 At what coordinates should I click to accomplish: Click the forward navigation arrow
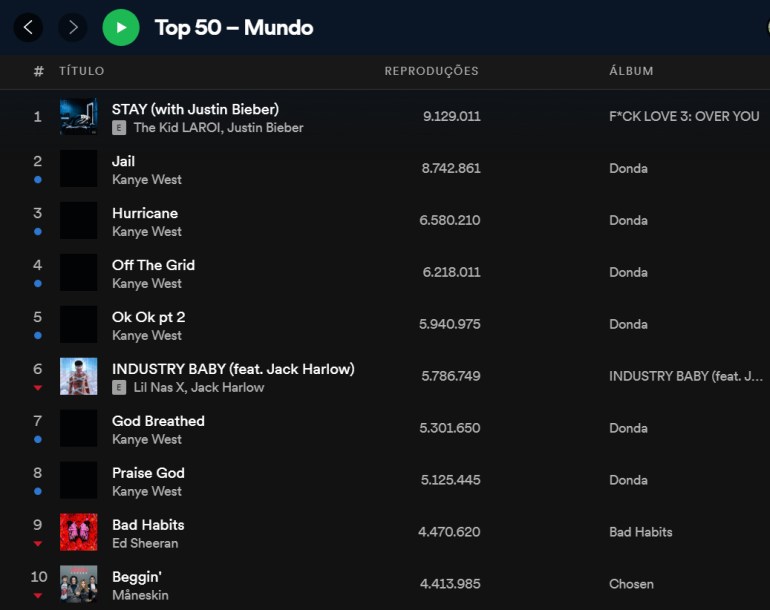[x=72, y=27]
